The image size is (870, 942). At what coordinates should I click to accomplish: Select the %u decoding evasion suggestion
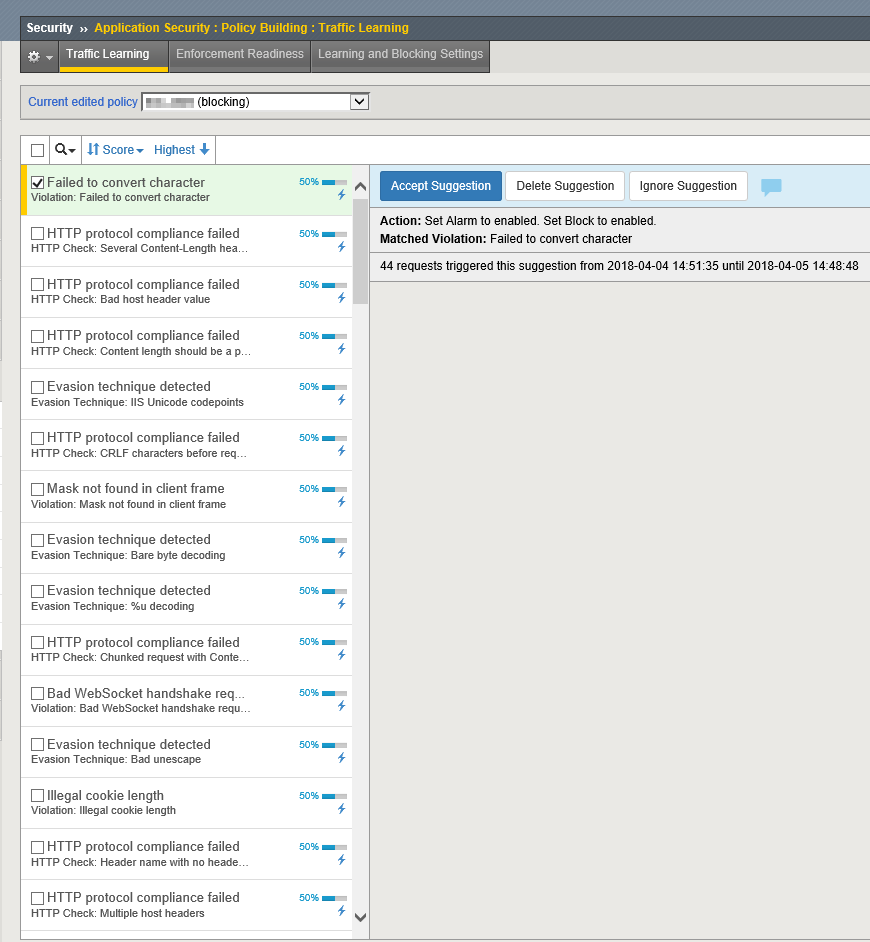186,598
